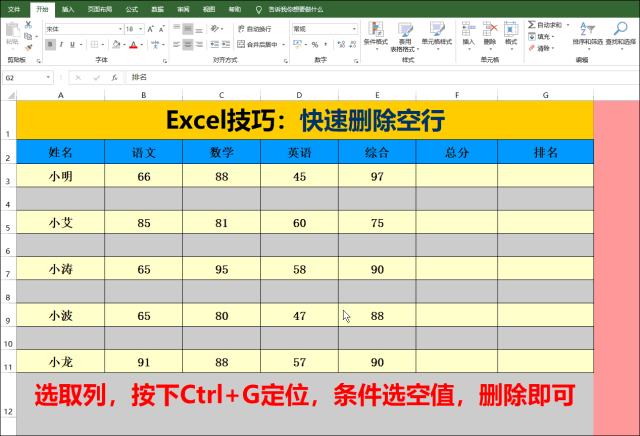Click the Borders grid icon
The image size is (640, 436).
click(x=94, y=44)
